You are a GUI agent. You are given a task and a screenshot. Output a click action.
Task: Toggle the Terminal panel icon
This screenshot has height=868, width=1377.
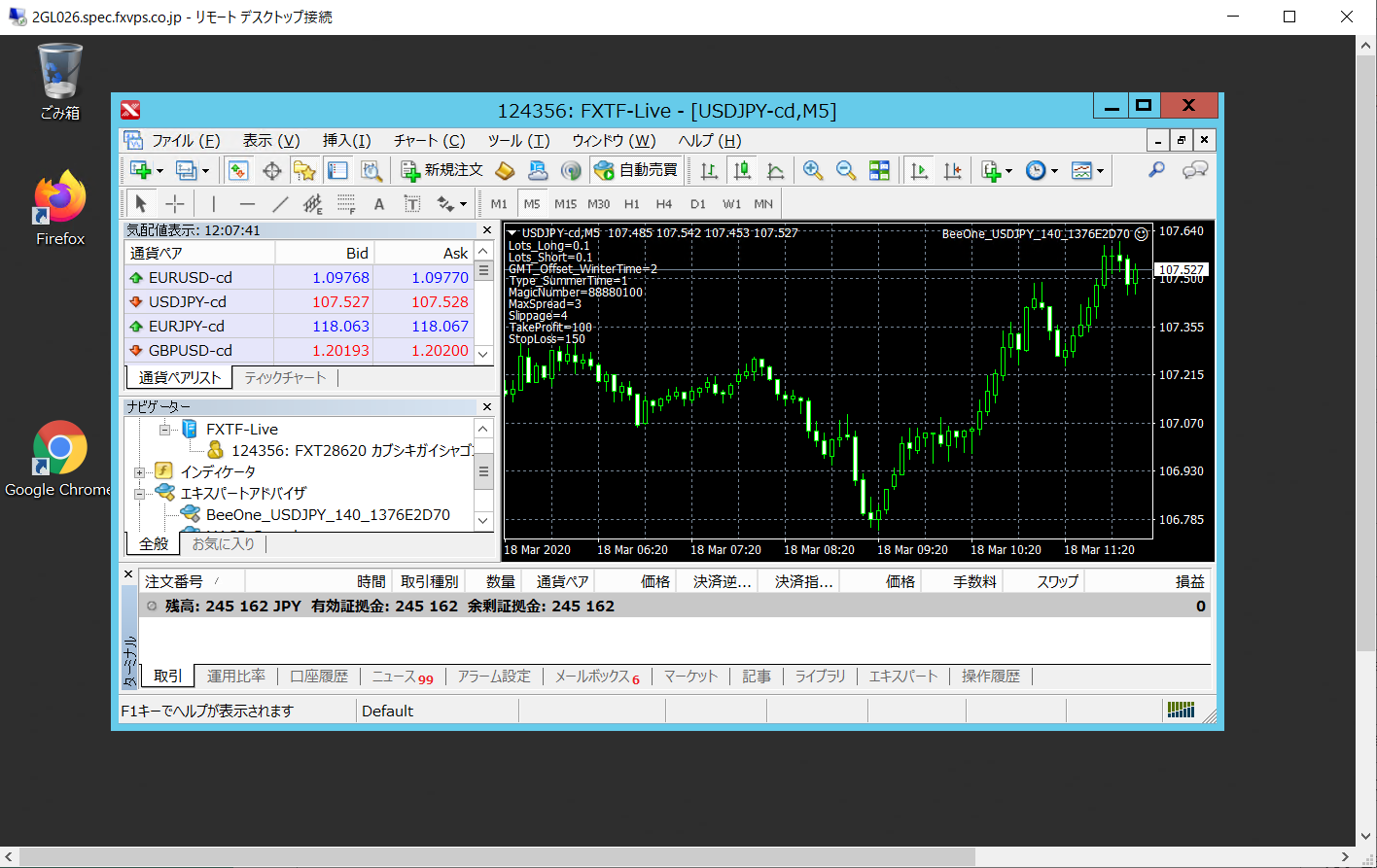click(x=337, y=170)
